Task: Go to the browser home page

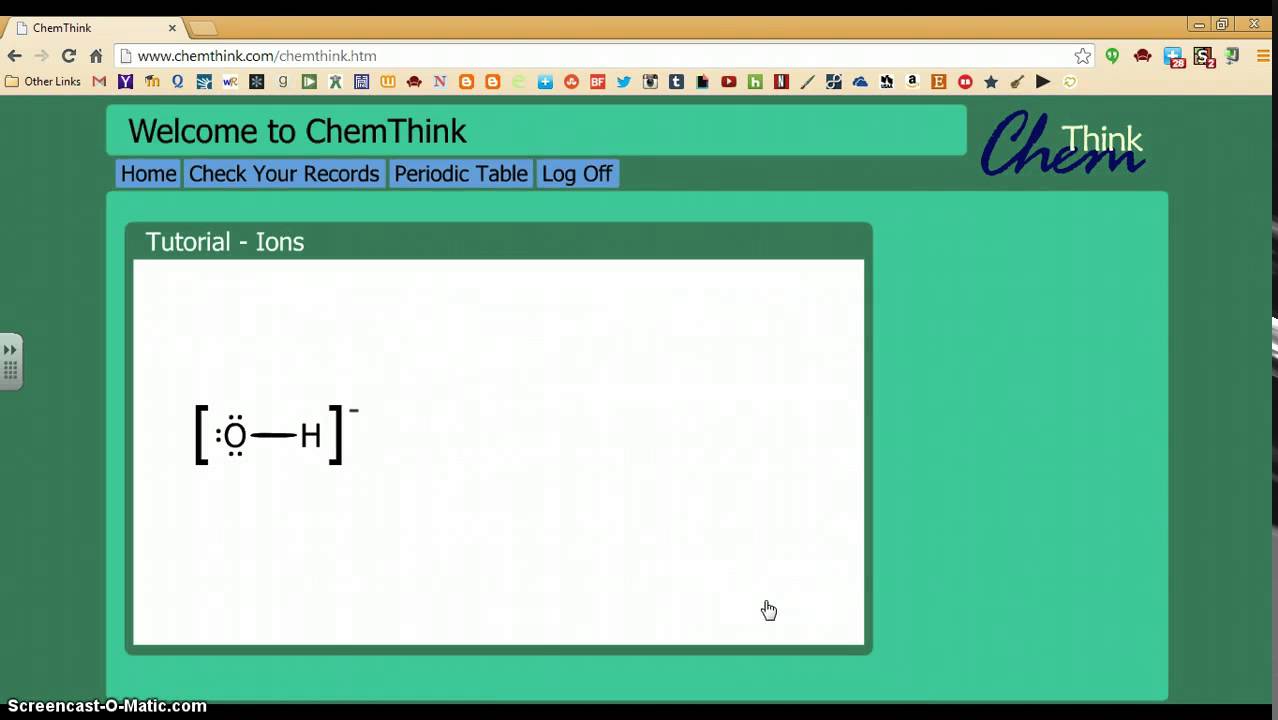Action: [x=96, y=56]
